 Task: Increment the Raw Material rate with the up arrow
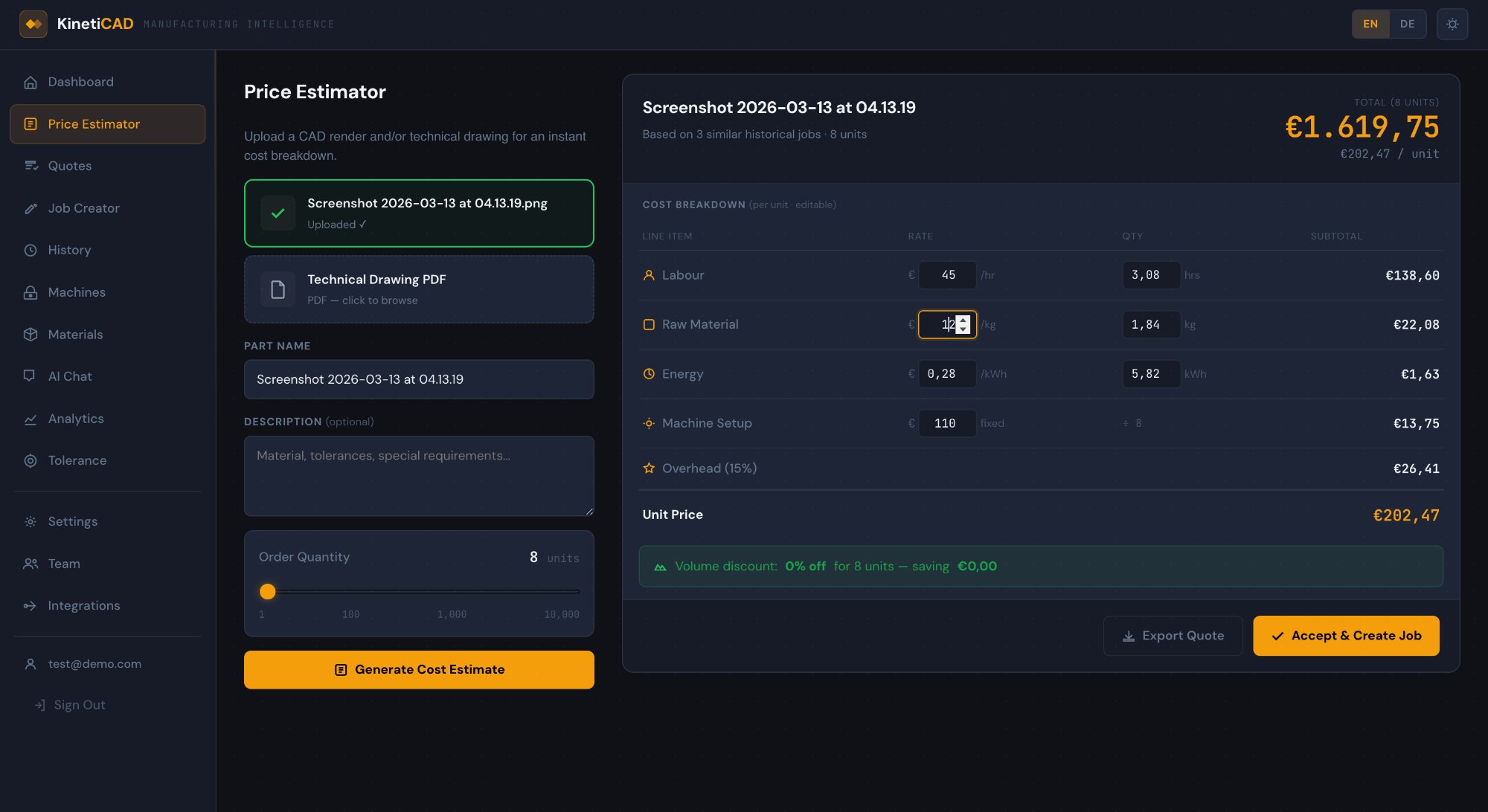[963, 320]
